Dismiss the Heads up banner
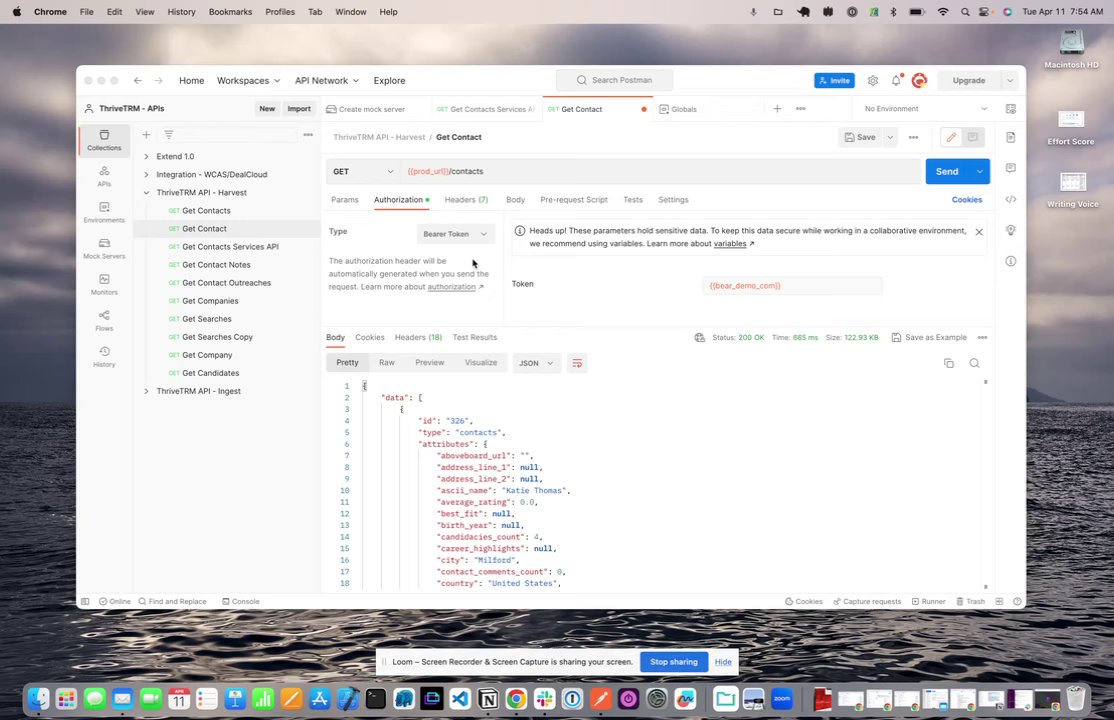Screen dimensions: 1114x720 [979, 232]
